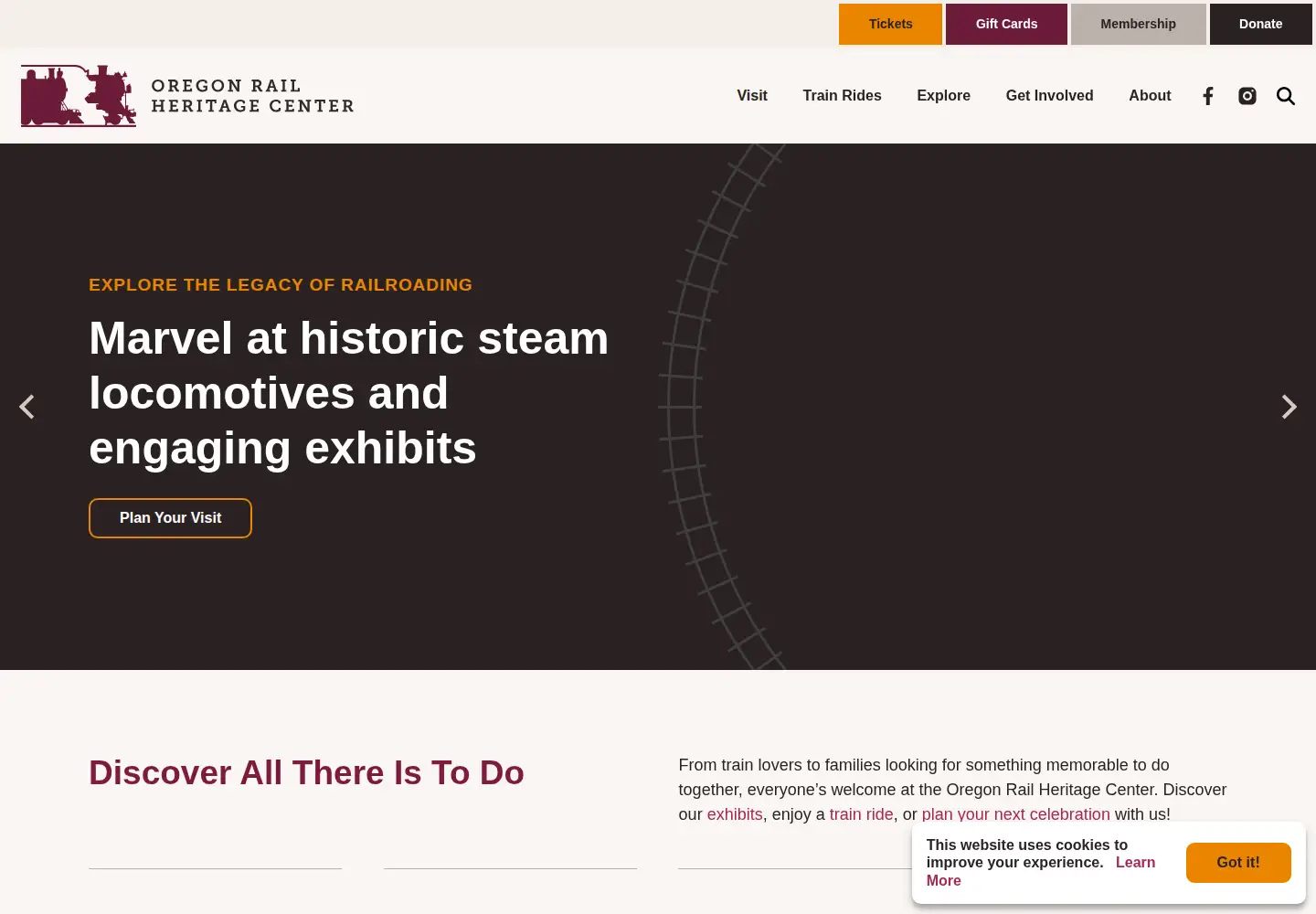1316x914 pixels.
Task: Click the Oregon Rail Heritage Center logo
Action: pos(187,96)
